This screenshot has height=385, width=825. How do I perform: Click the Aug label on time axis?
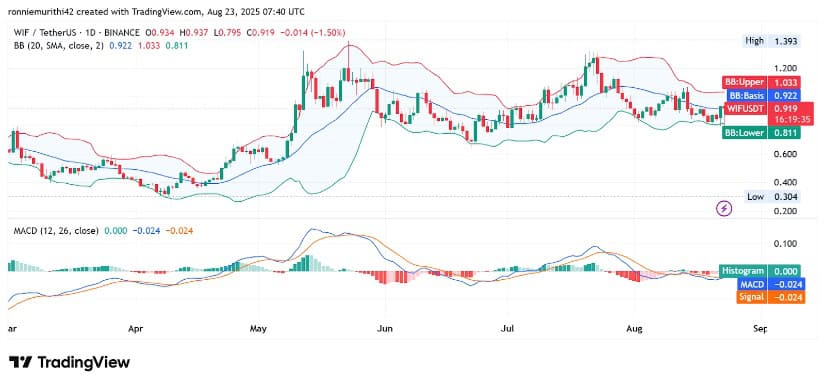(x=635, y=329)
